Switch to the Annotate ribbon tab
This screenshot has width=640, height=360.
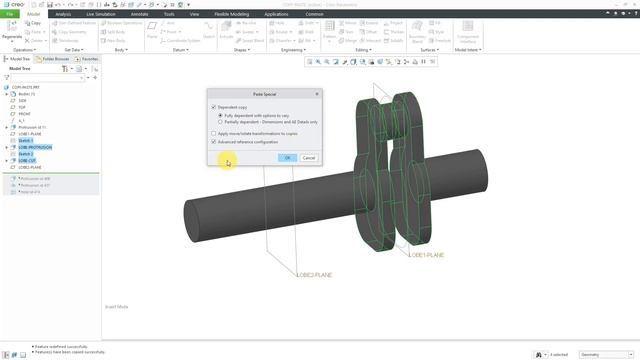[x=139, y=14]
